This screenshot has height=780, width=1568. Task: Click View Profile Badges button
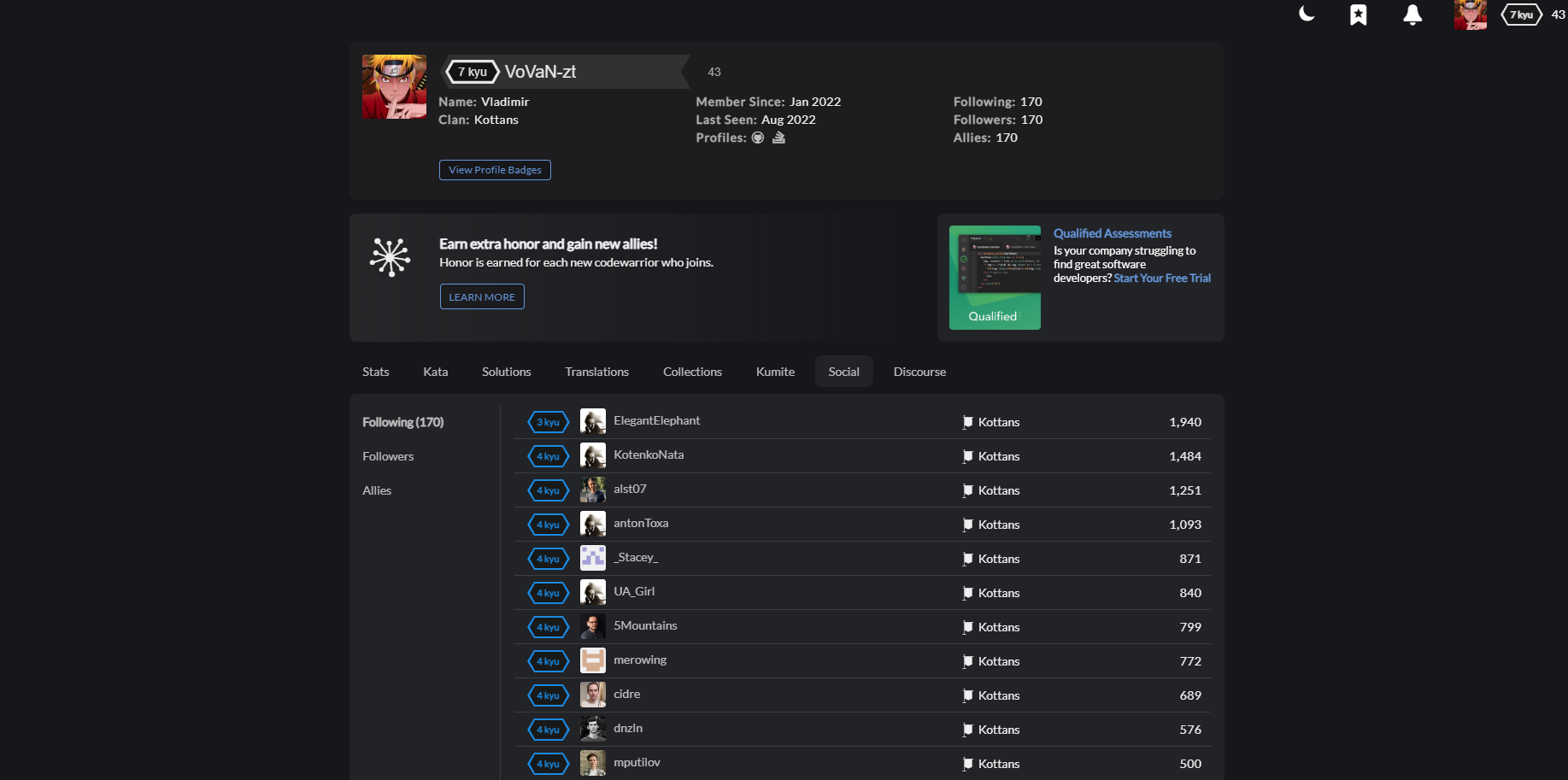[x=495, y=170]
